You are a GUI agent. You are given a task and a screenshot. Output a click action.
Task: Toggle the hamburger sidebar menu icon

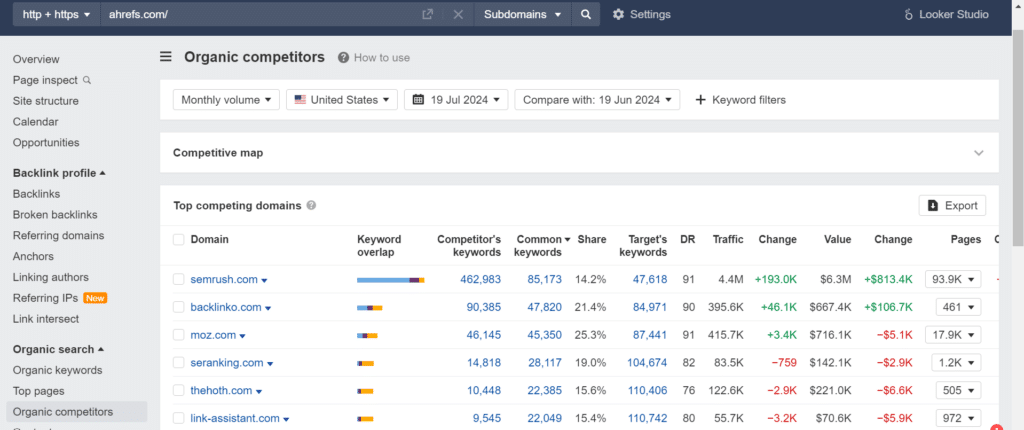coord(166,57)
